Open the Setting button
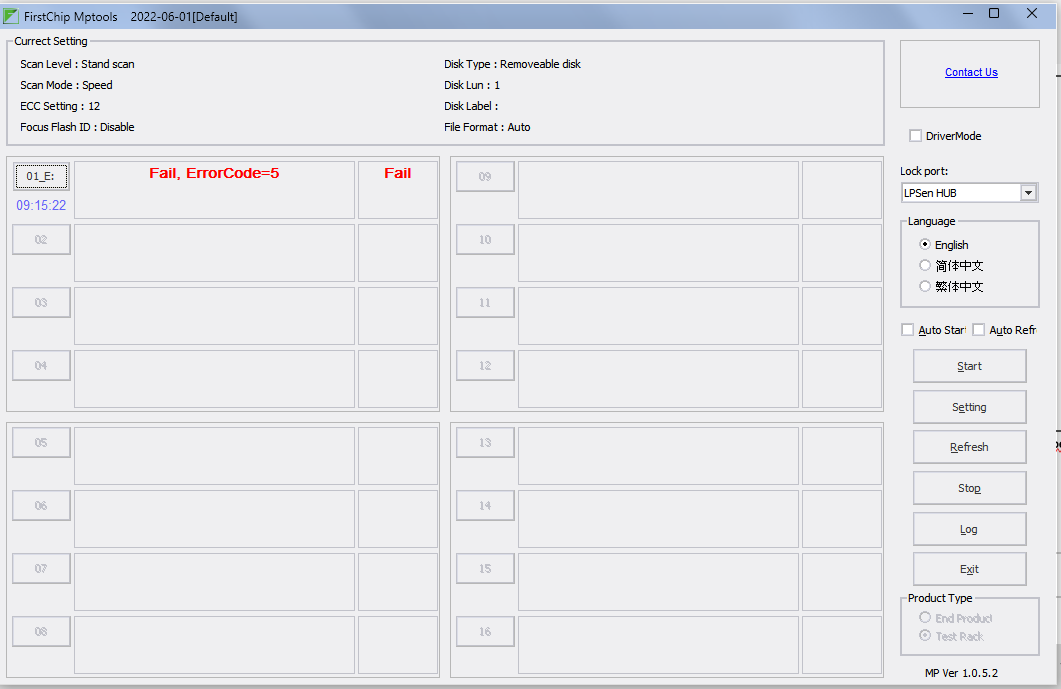 969,407
